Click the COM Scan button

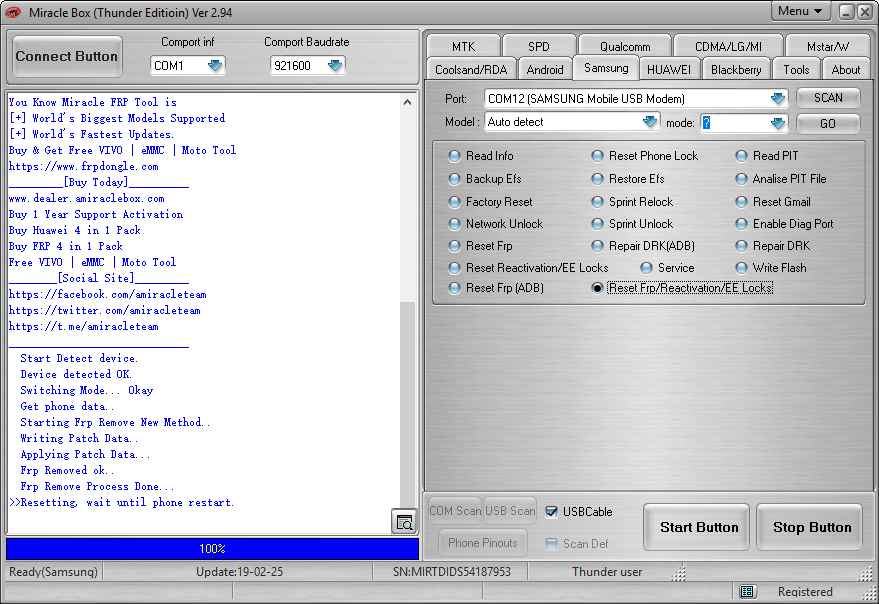[455, 511]
